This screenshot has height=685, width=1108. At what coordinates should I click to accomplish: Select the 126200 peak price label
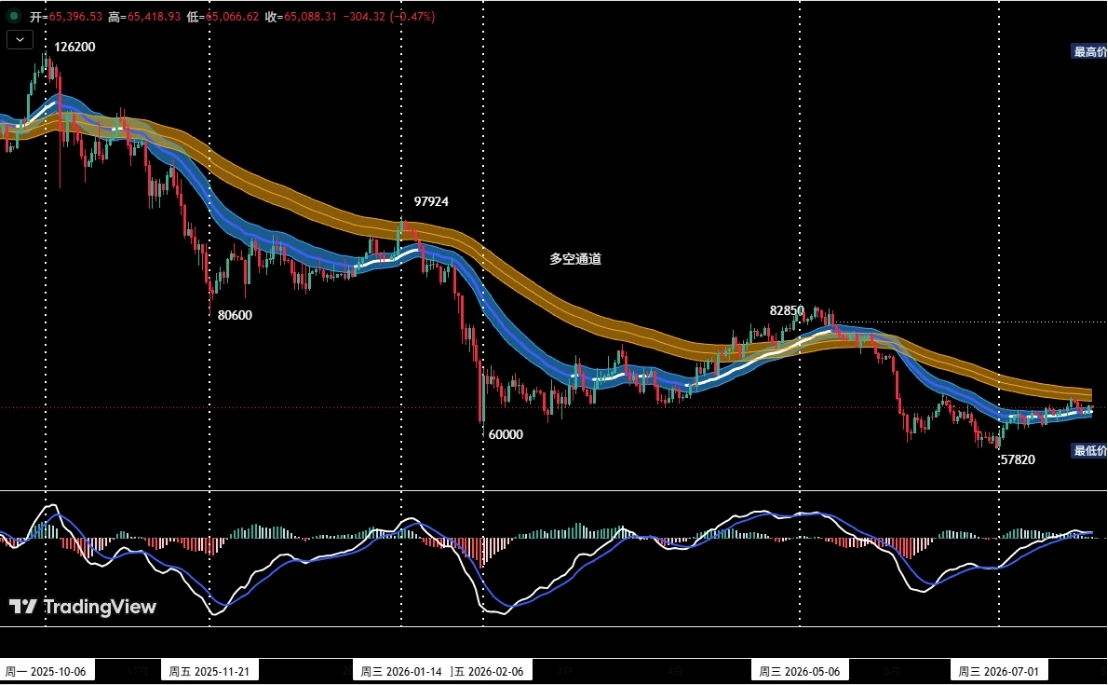pyautogui.click(x=74, y=47)
